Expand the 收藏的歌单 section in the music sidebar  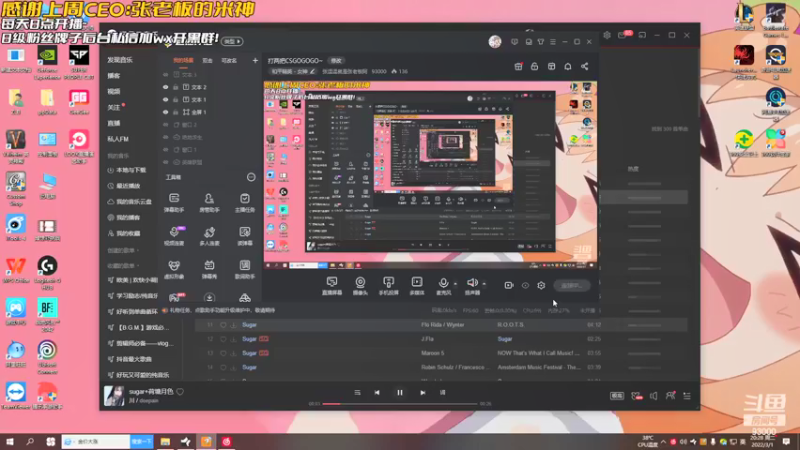pyautogui.click(x=123, y=266)
